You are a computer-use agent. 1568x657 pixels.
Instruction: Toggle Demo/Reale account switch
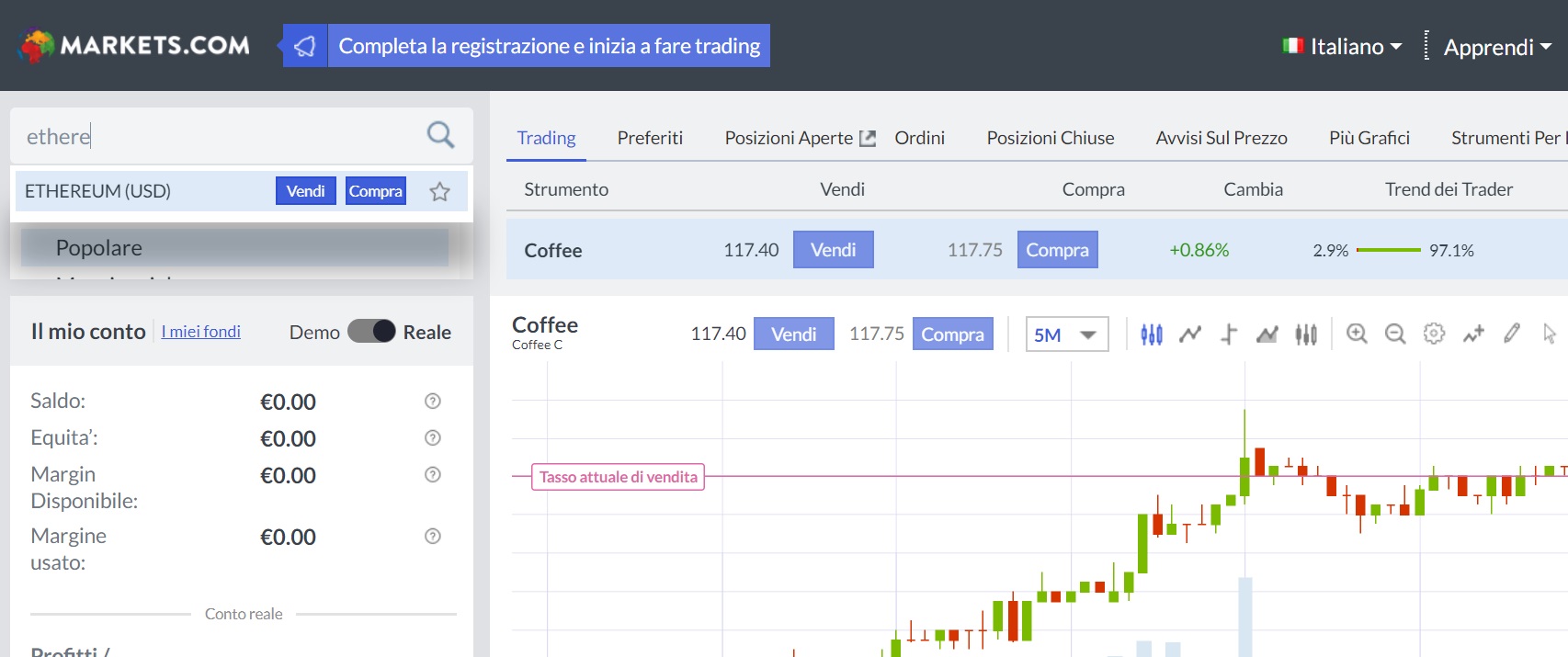pyautogui.click(x=371, y=331)
